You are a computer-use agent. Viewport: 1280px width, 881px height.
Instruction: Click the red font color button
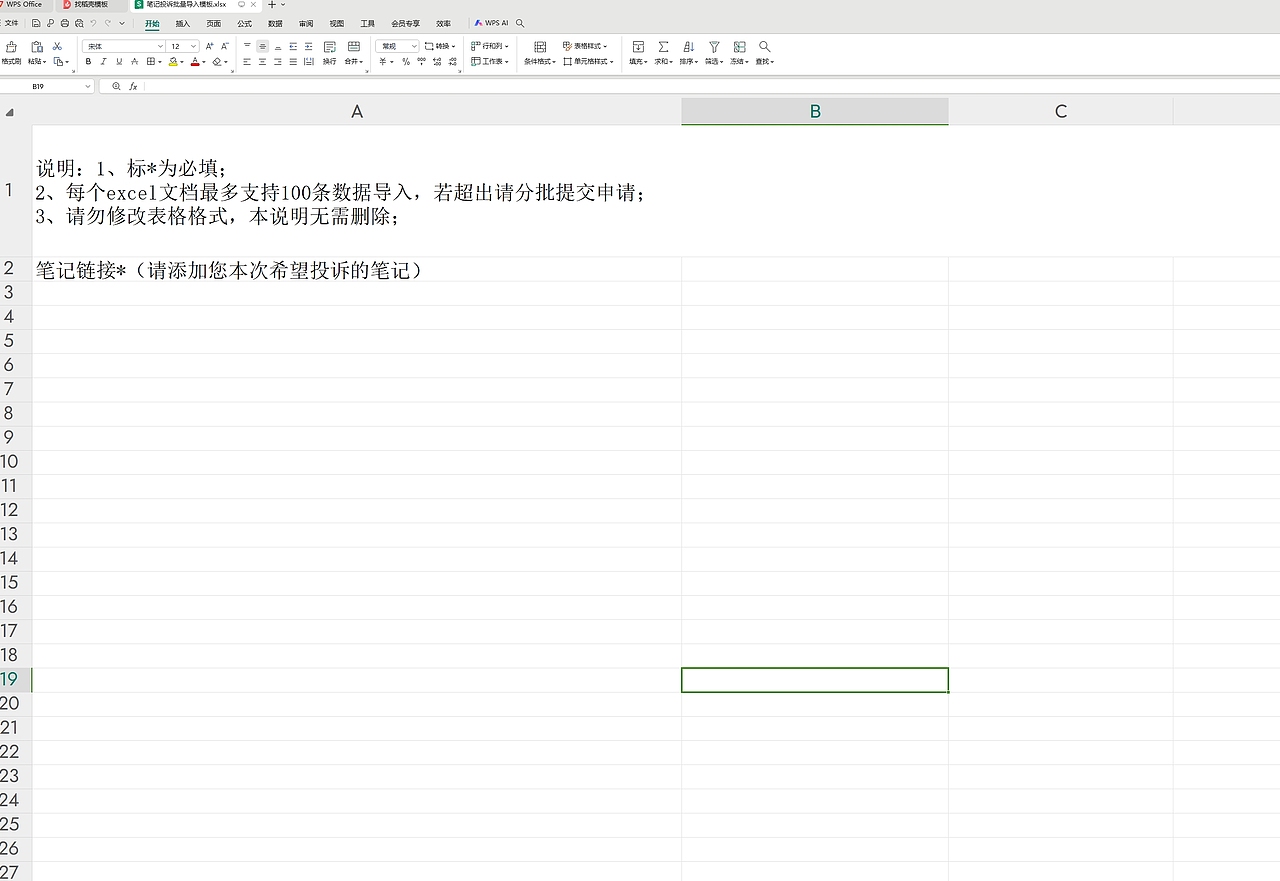[x=195, y=62]
